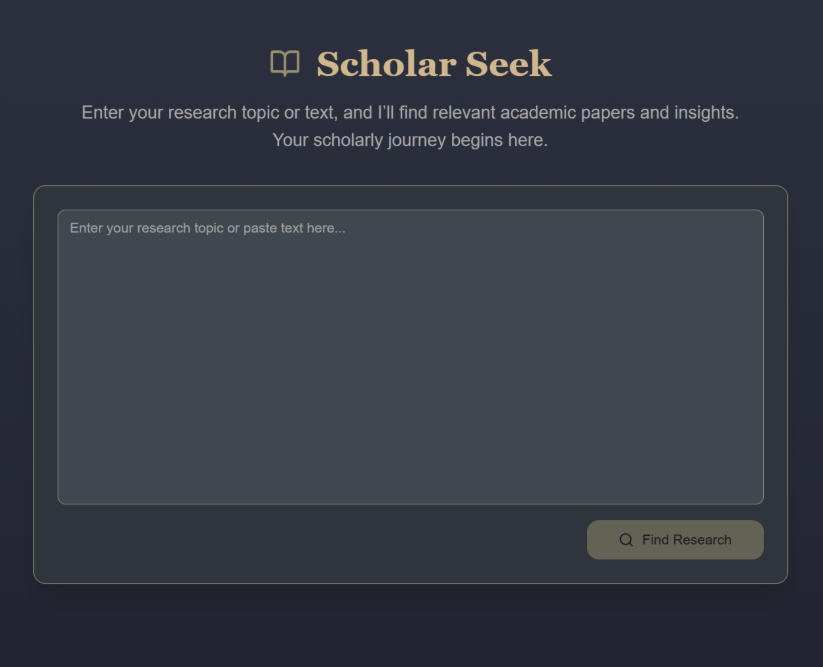This screenshot has width=823, height=667.
Task: Click the open book icon beside Scholar Seek
Action: point(285,63)
